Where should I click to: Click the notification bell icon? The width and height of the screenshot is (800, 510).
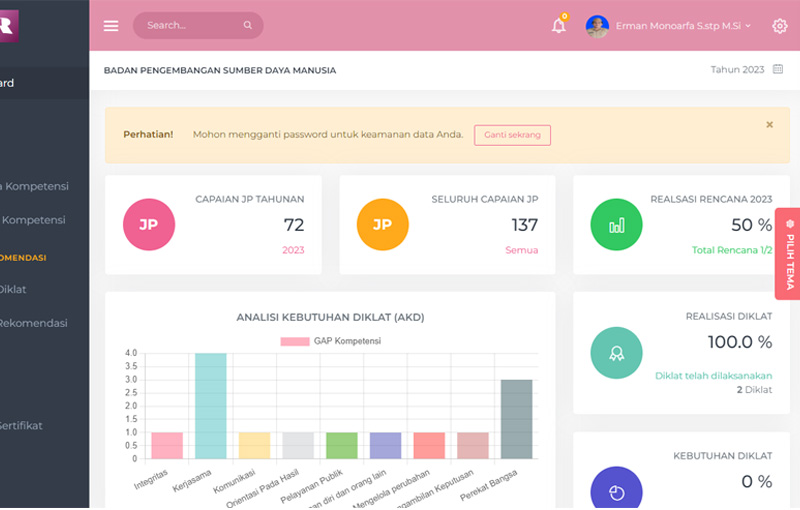559,26
